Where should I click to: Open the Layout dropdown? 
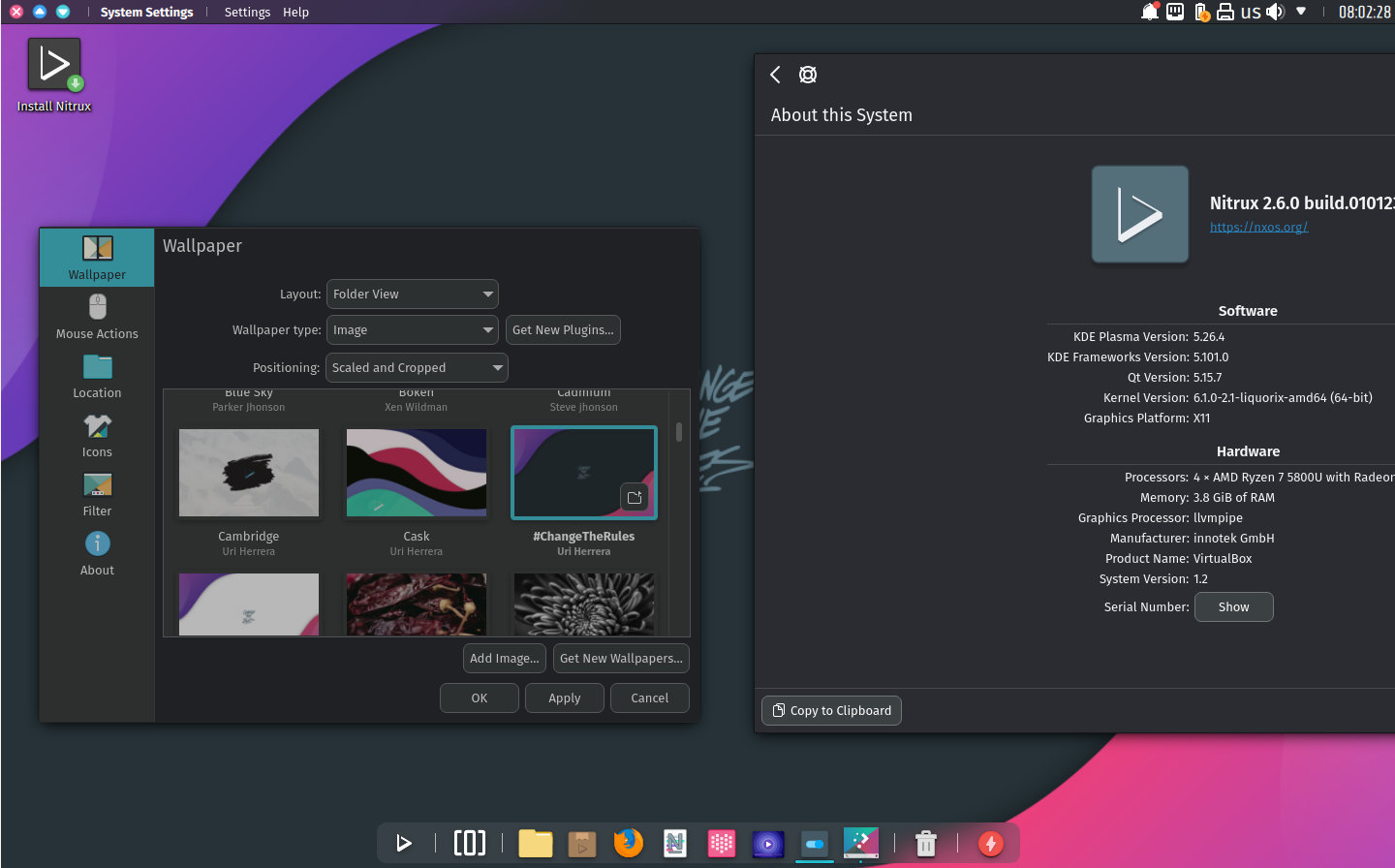pyautogui.click(x=412, y=294)
